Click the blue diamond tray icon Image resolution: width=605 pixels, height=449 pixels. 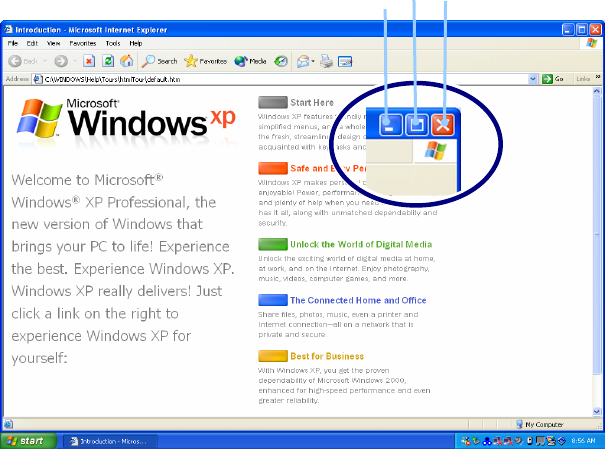[x=562, y=441]
